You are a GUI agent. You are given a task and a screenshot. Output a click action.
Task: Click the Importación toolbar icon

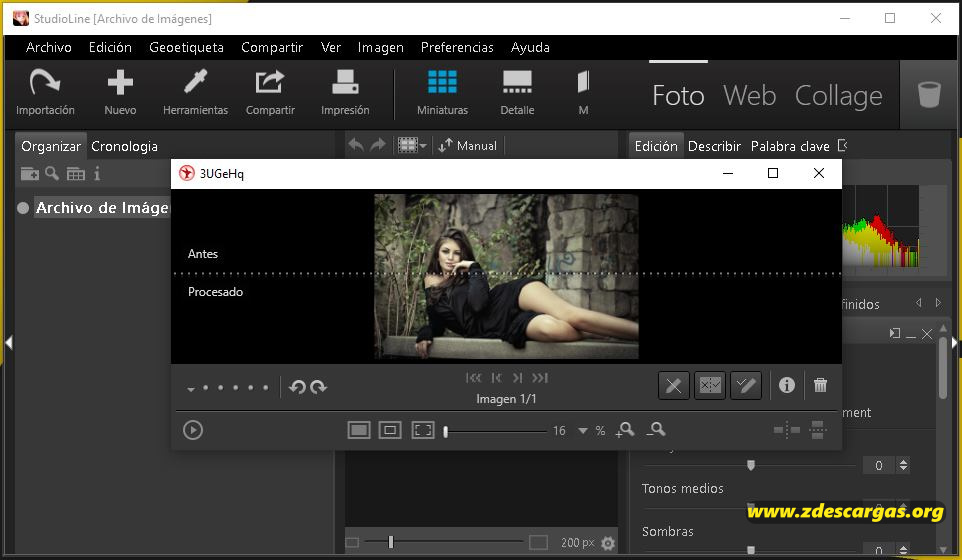point(45,82)
